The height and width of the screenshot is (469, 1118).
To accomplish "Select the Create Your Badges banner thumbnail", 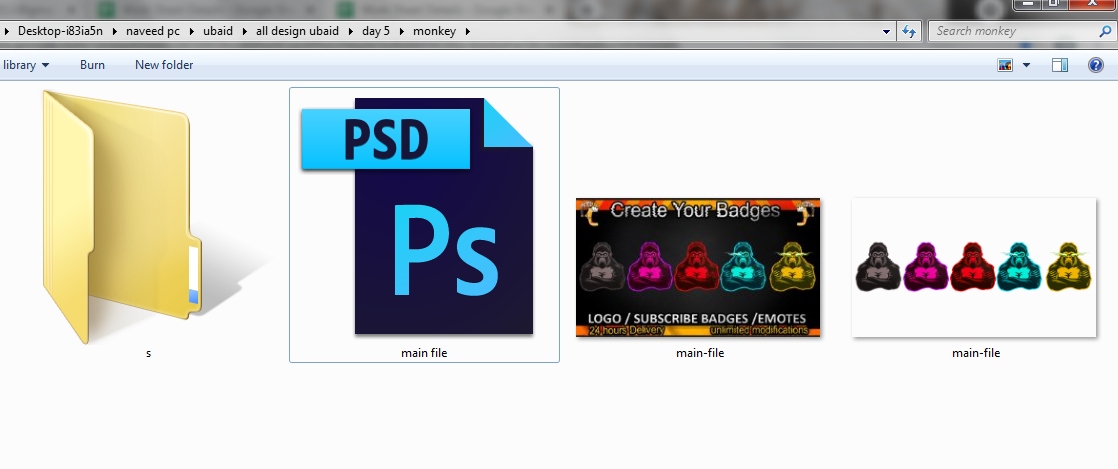I will point(698,267).
